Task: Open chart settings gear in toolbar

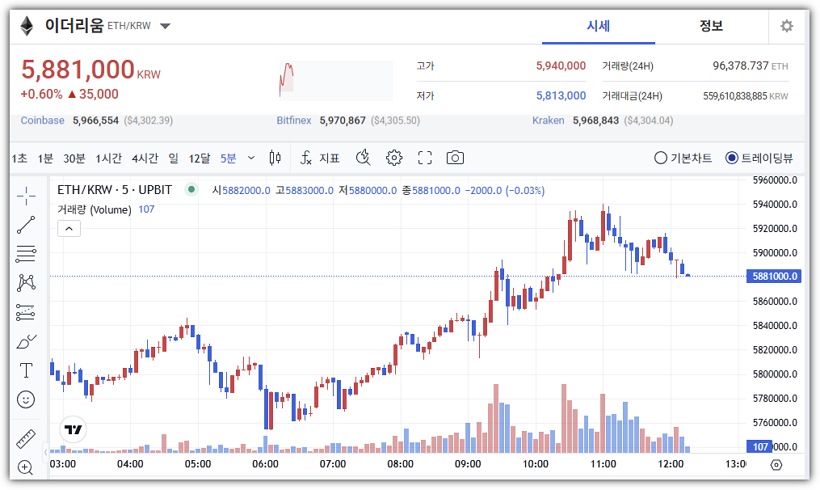Action: point(394,158)
